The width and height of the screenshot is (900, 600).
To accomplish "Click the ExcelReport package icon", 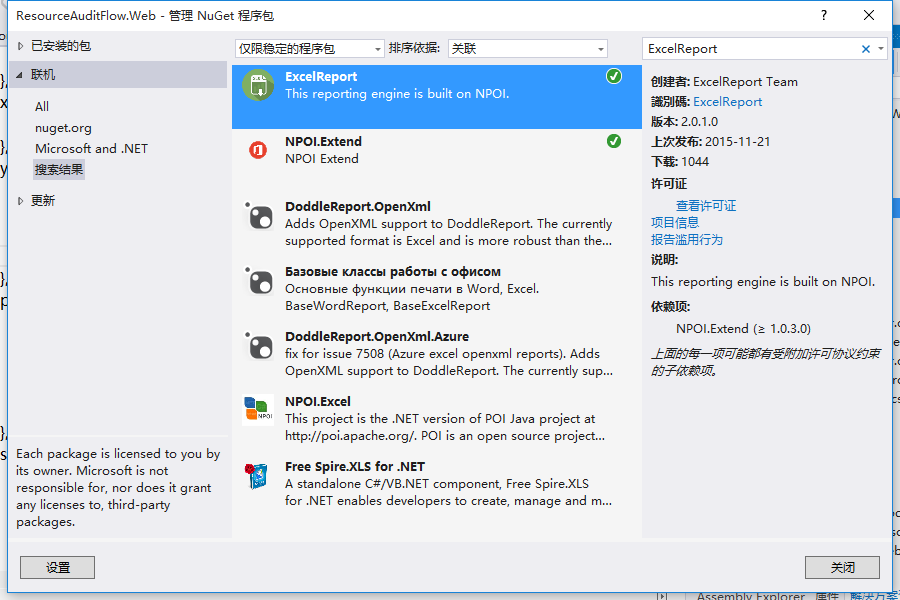I will (258, 85).
